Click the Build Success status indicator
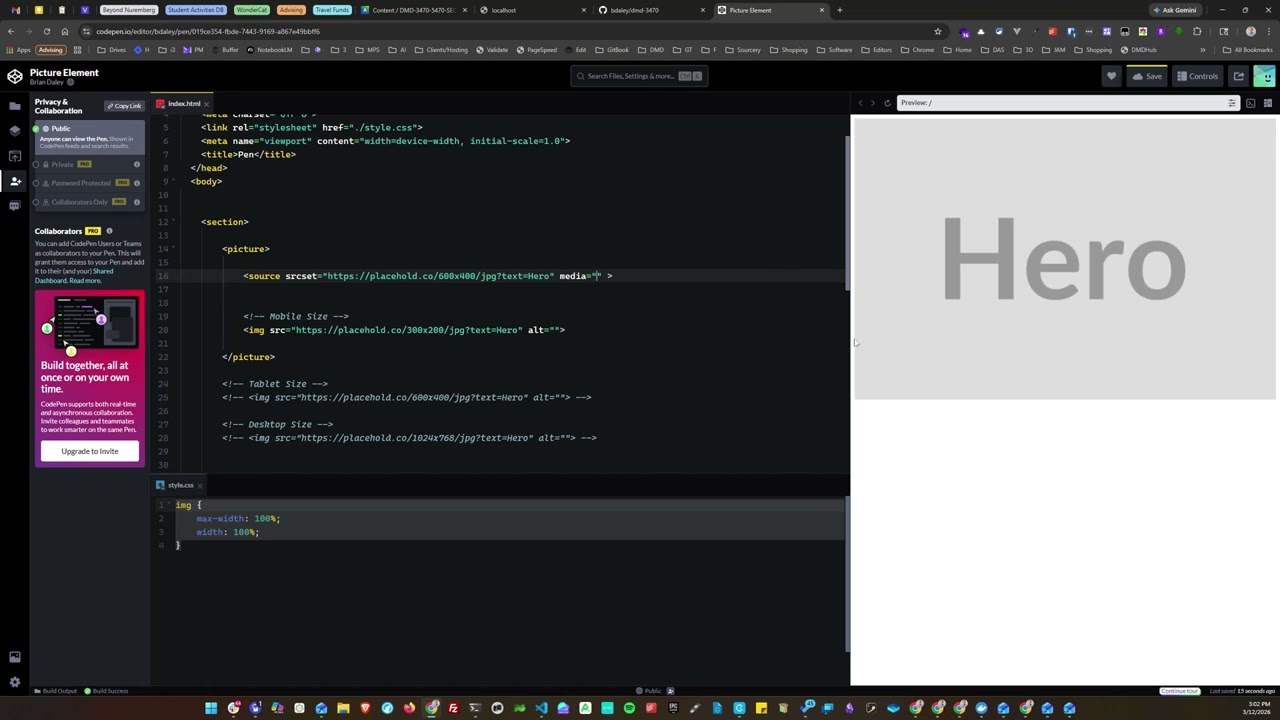1280x720 pixels. tap(106, 691)
